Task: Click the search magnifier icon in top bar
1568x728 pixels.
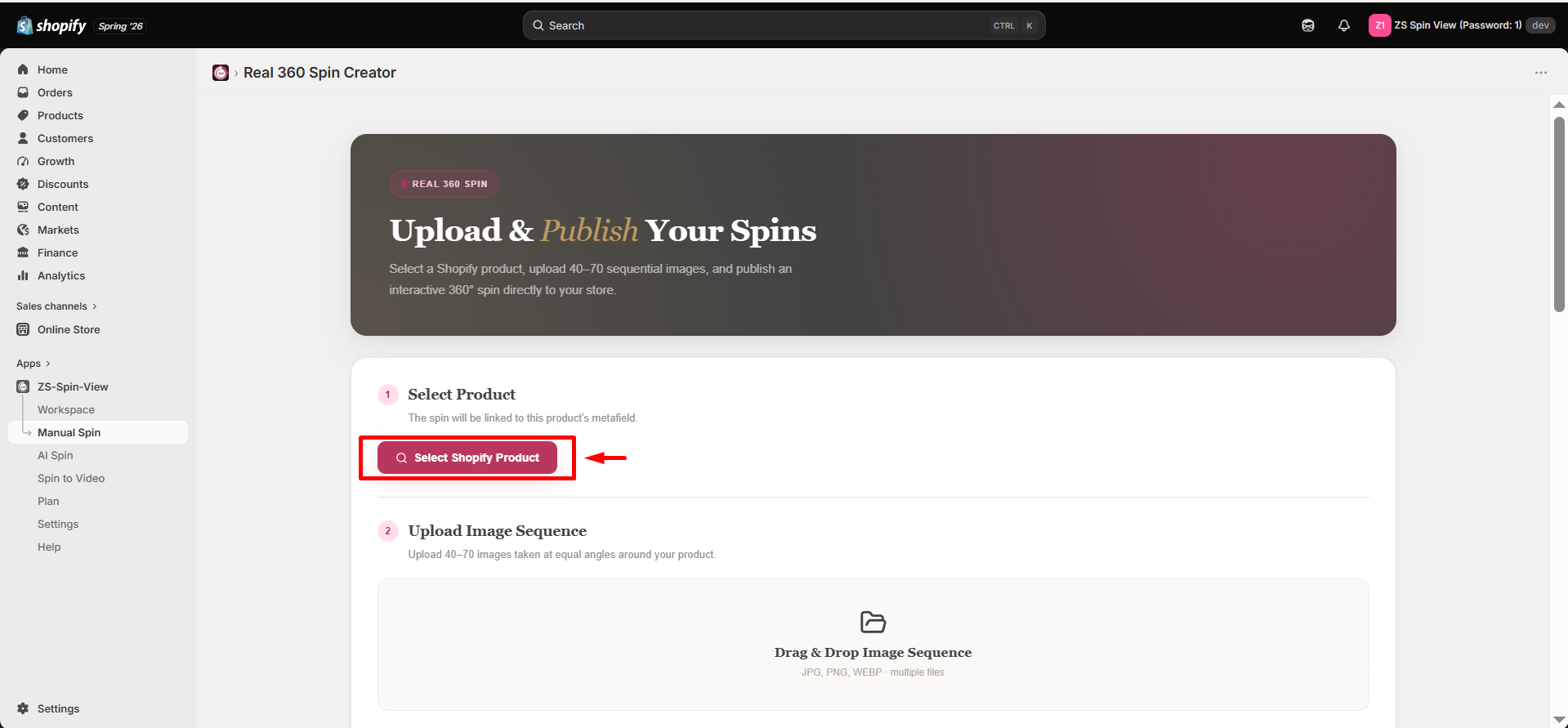Action: [538, 25]
